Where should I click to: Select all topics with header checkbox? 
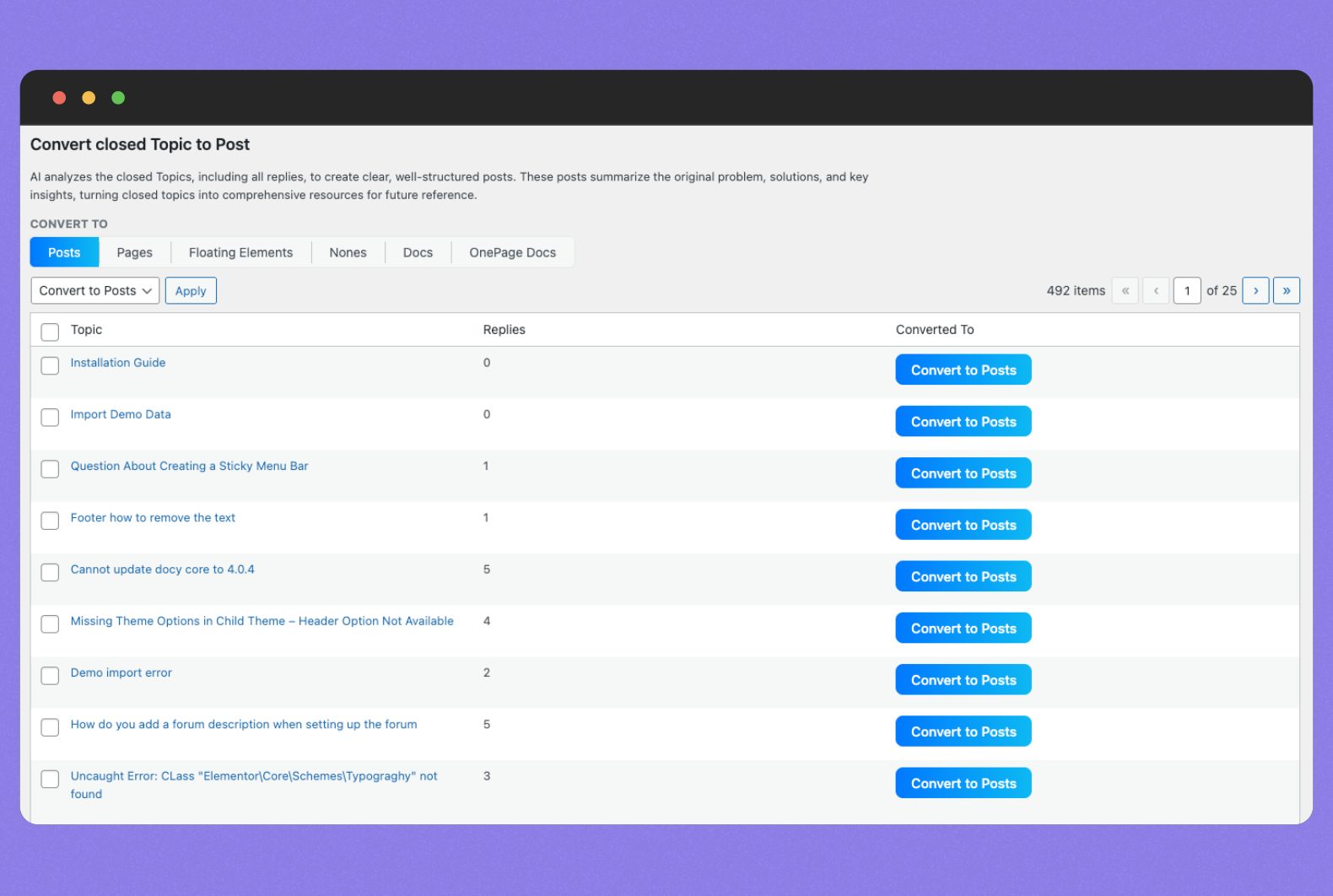(50, 332)
